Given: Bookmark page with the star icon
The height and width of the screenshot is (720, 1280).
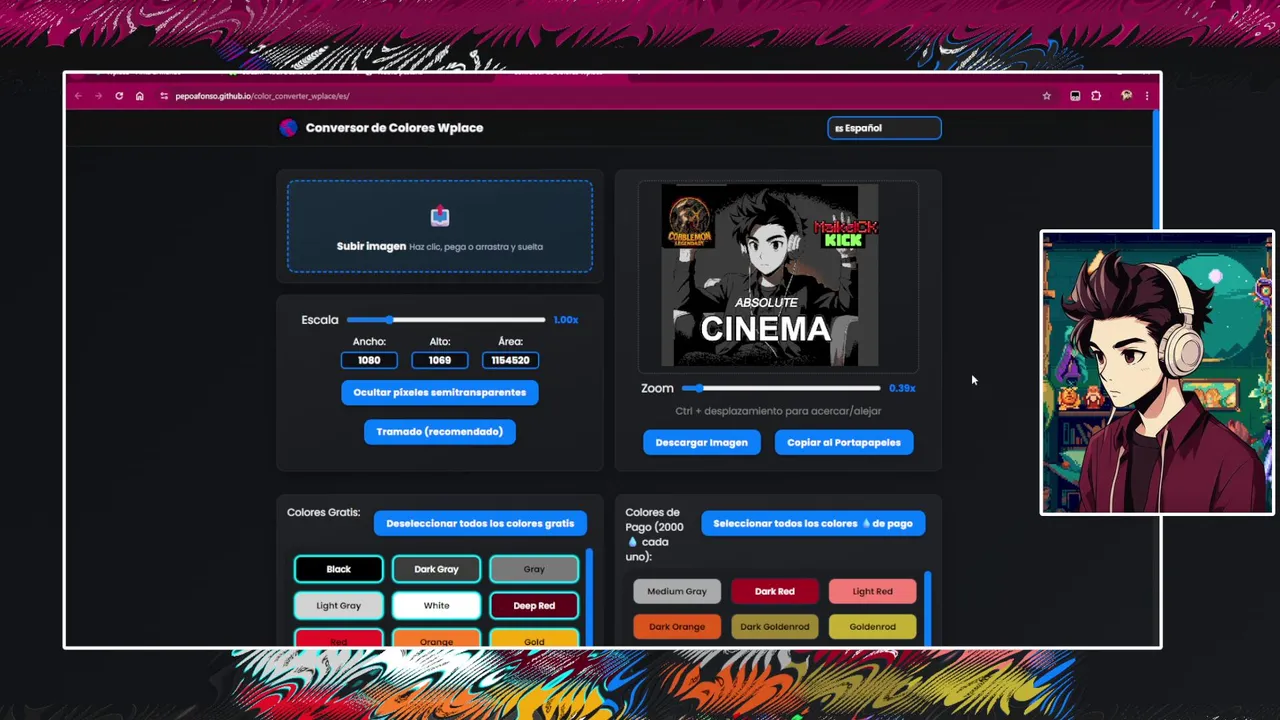Looking at the screenshot, I should [x=1046, y=96].
